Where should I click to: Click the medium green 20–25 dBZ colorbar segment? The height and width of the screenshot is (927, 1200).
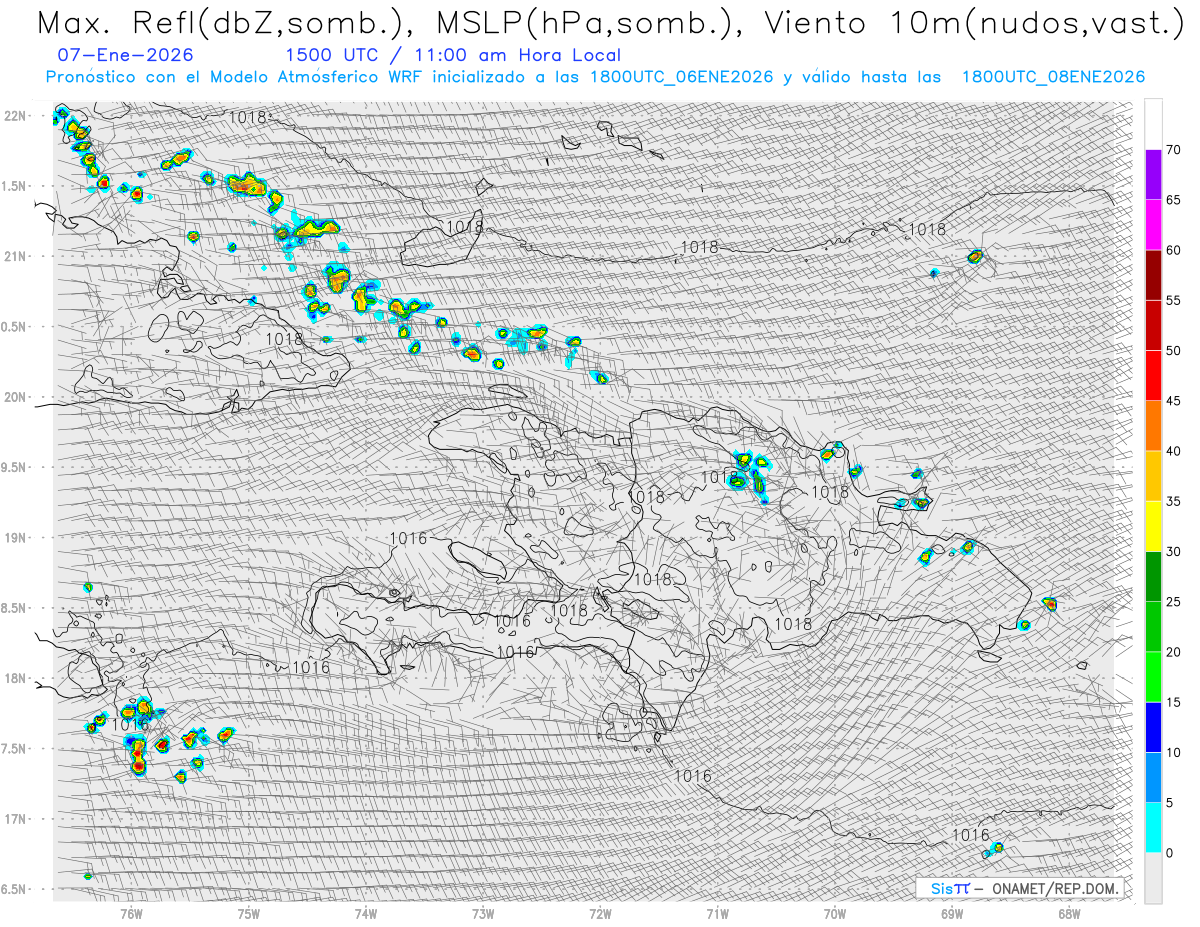point(1153,627)
